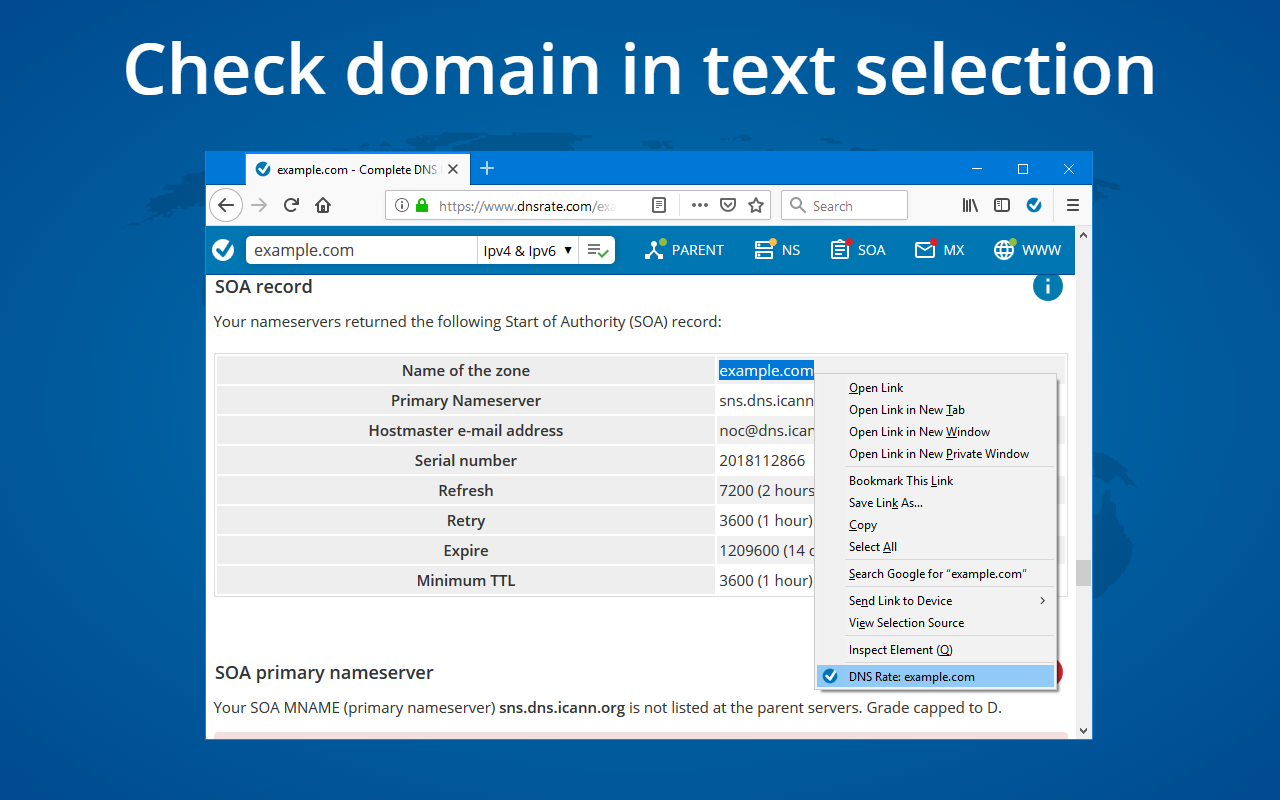Viewport: 1280px width, 800px height.
Task: Choose Select All in the context menu
Action: tap(936, 547)
